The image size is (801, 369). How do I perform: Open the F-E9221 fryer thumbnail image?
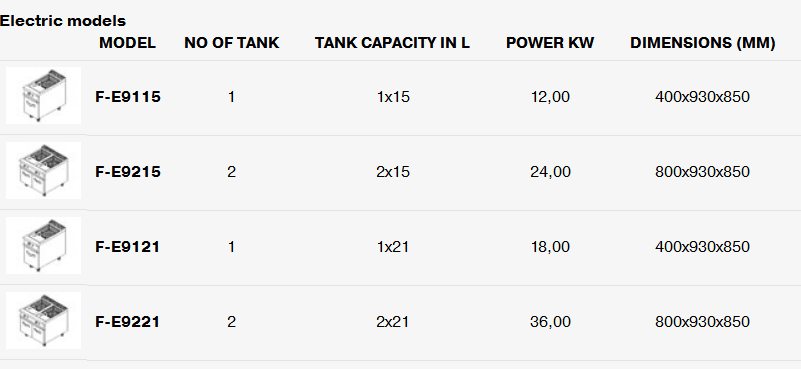pyautogui.click(x=43, y=320)
